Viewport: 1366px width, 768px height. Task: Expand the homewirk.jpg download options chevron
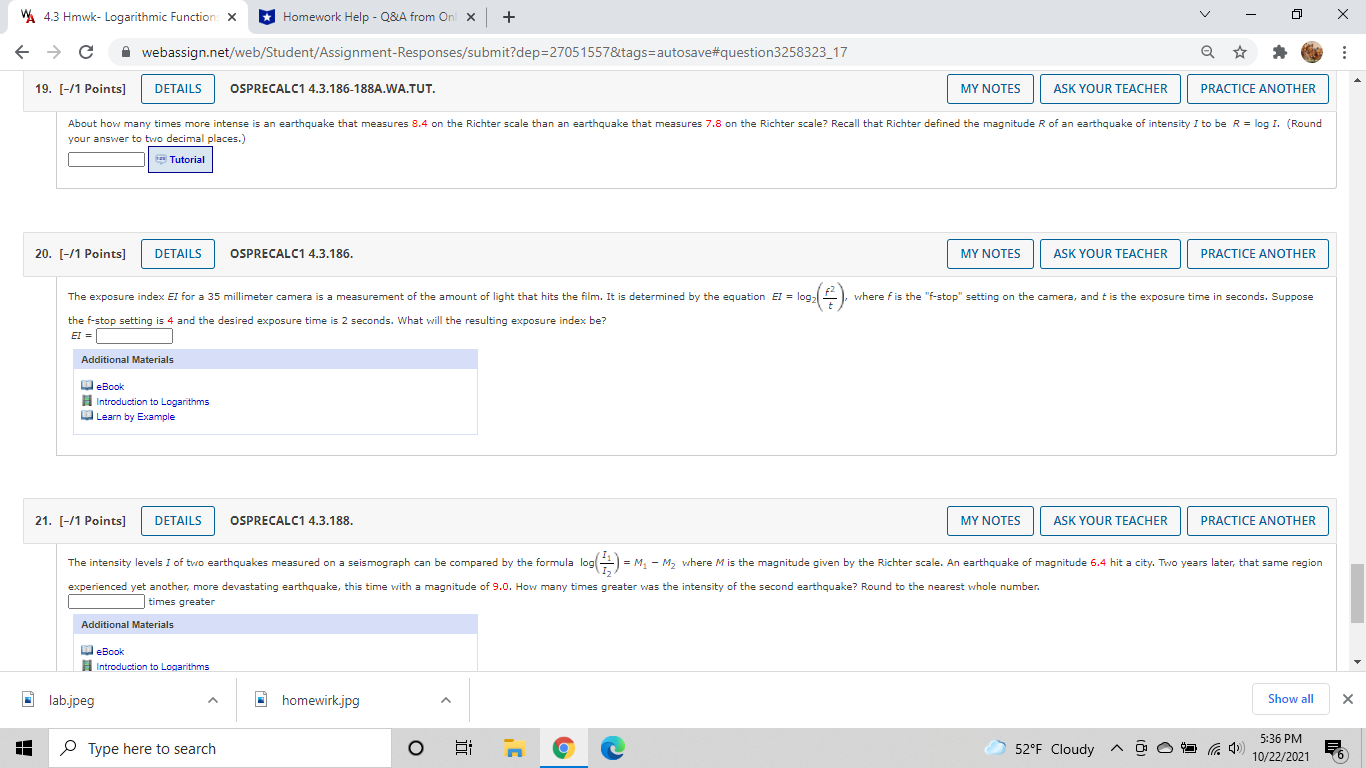click(445, 700)
